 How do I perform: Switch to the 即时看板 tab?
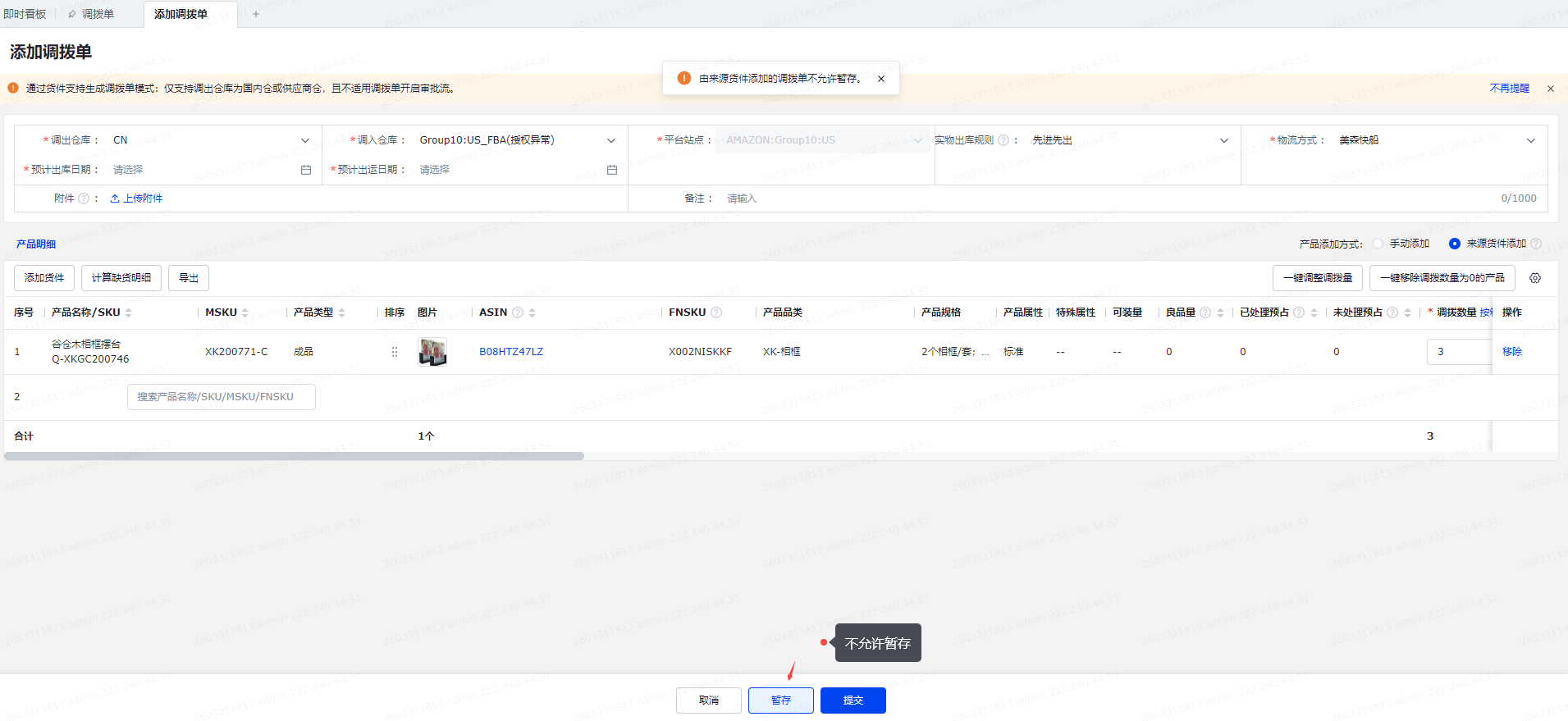point(25,14)
